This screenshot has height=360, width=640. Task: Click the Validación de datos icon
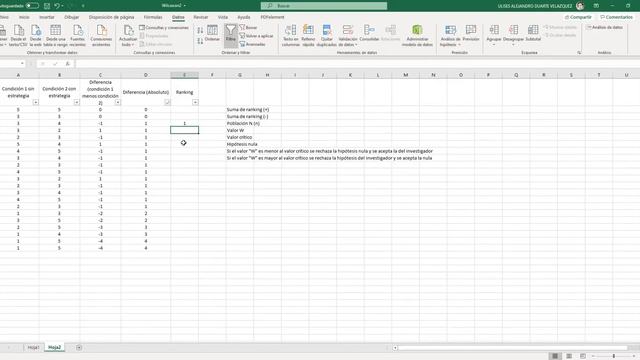tap(348, 30)
